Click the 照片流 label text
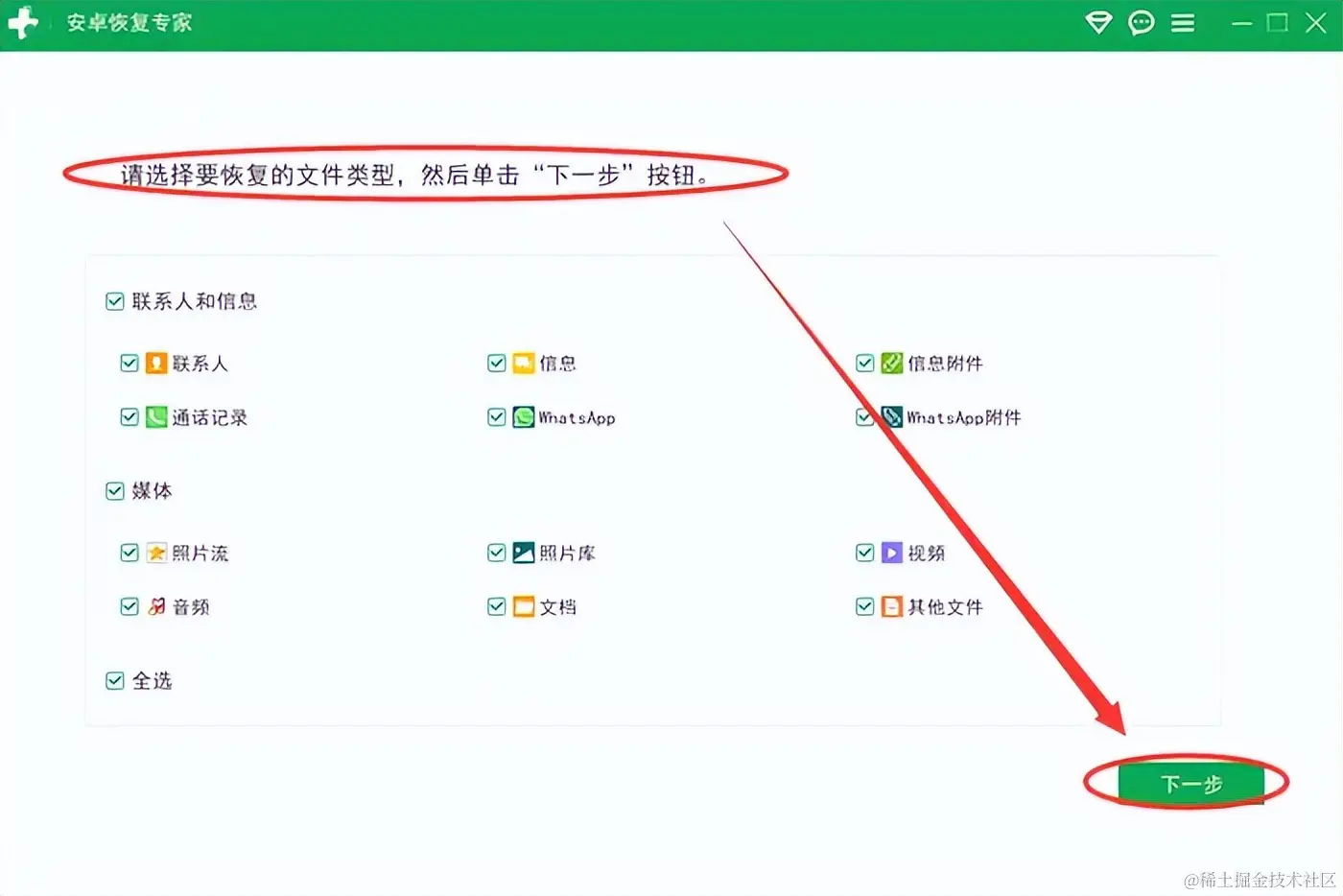The width and height of the screenshot is (1343, 896). point(200,554)
